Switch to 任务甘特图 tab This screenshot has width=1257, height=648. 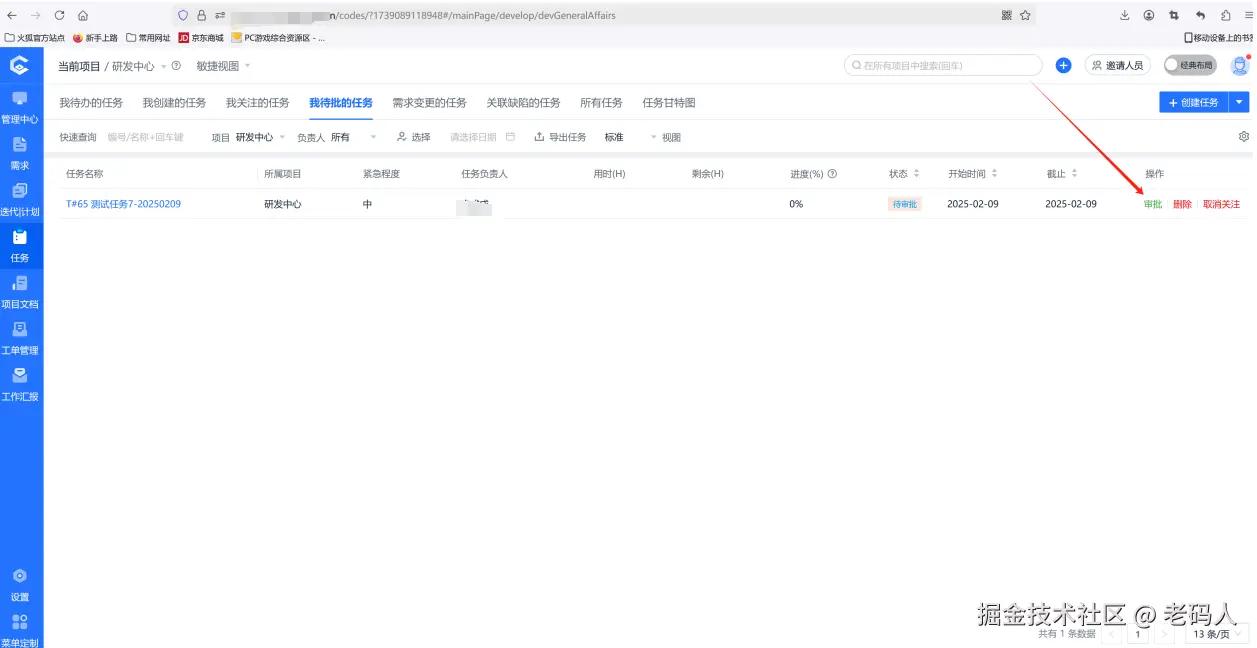point(669,103)
